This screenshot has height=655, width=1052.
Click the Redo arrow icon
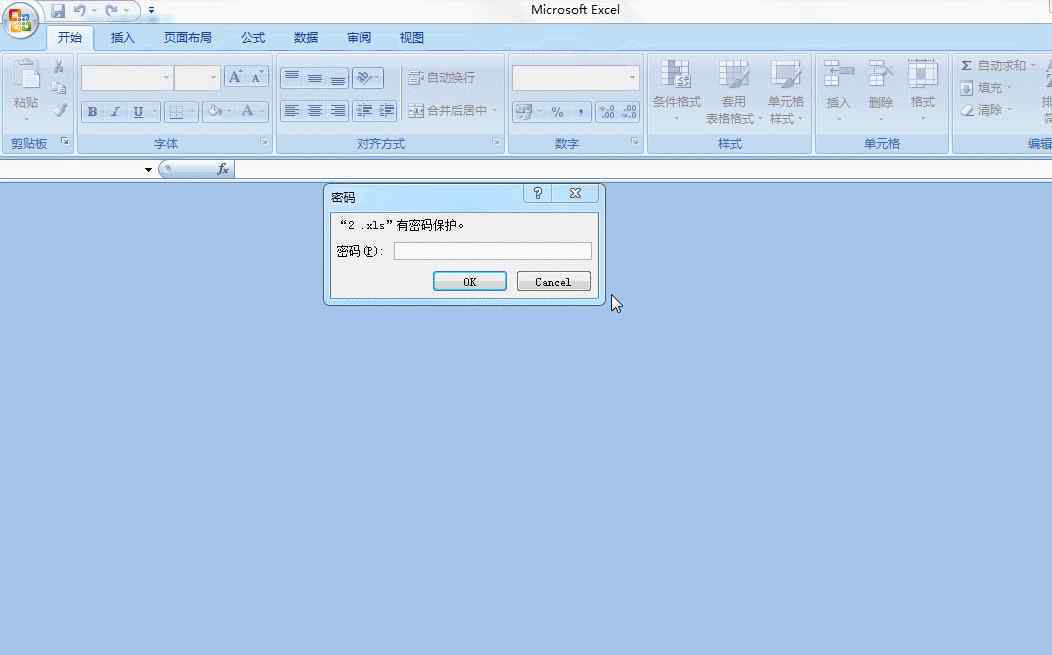point(111,11)
